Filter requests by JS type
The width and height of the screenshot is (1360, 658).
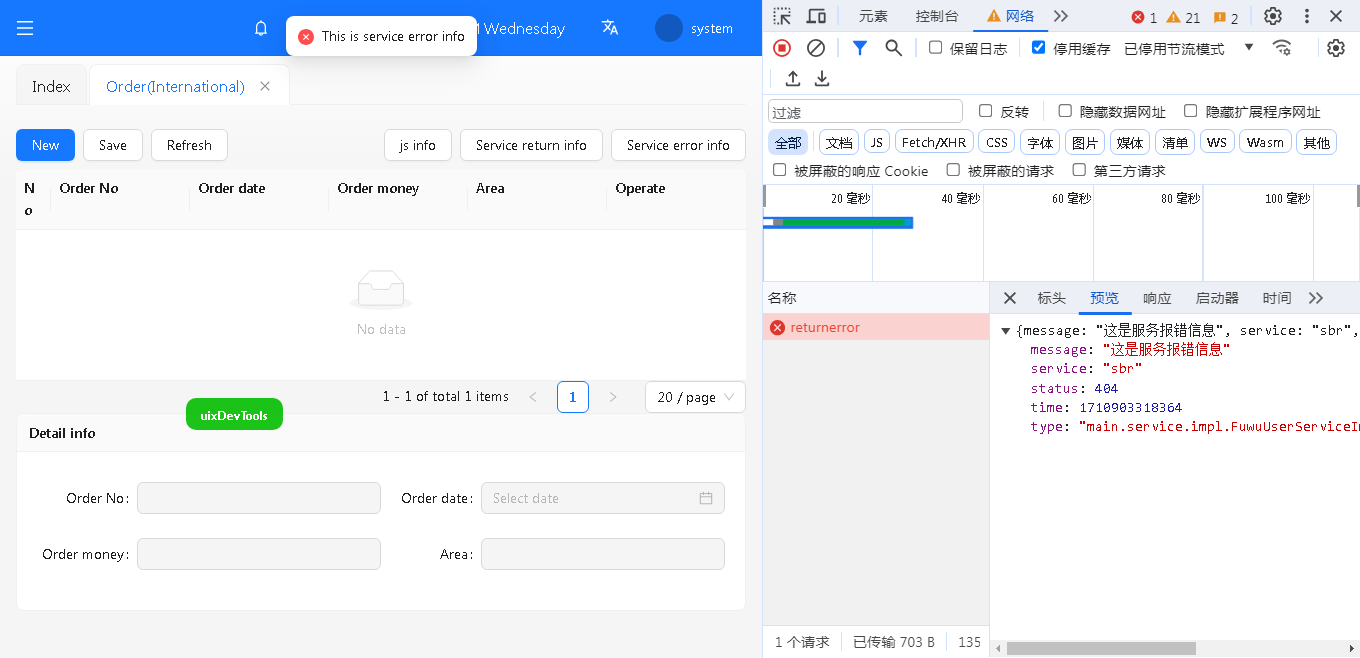(x=877, y=142)
